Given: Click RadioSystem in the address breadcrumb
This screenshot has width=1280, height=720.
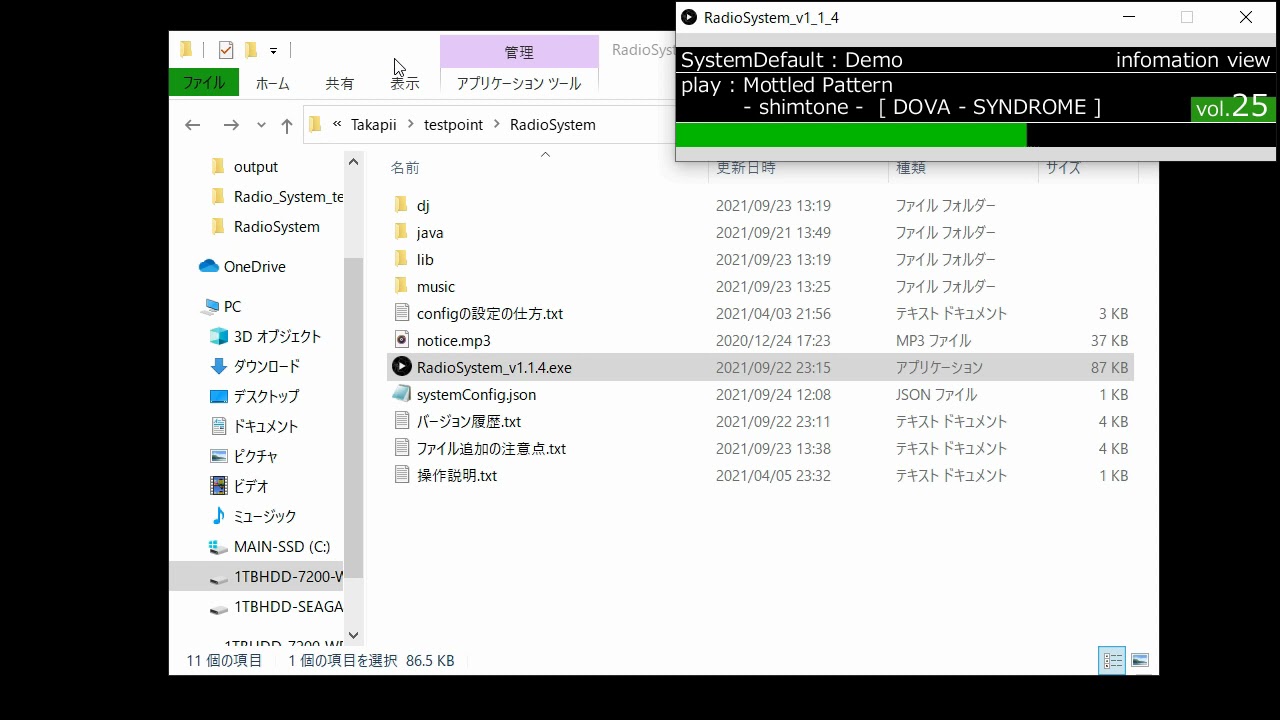Looking at the screenshot, I should point(552,125).
